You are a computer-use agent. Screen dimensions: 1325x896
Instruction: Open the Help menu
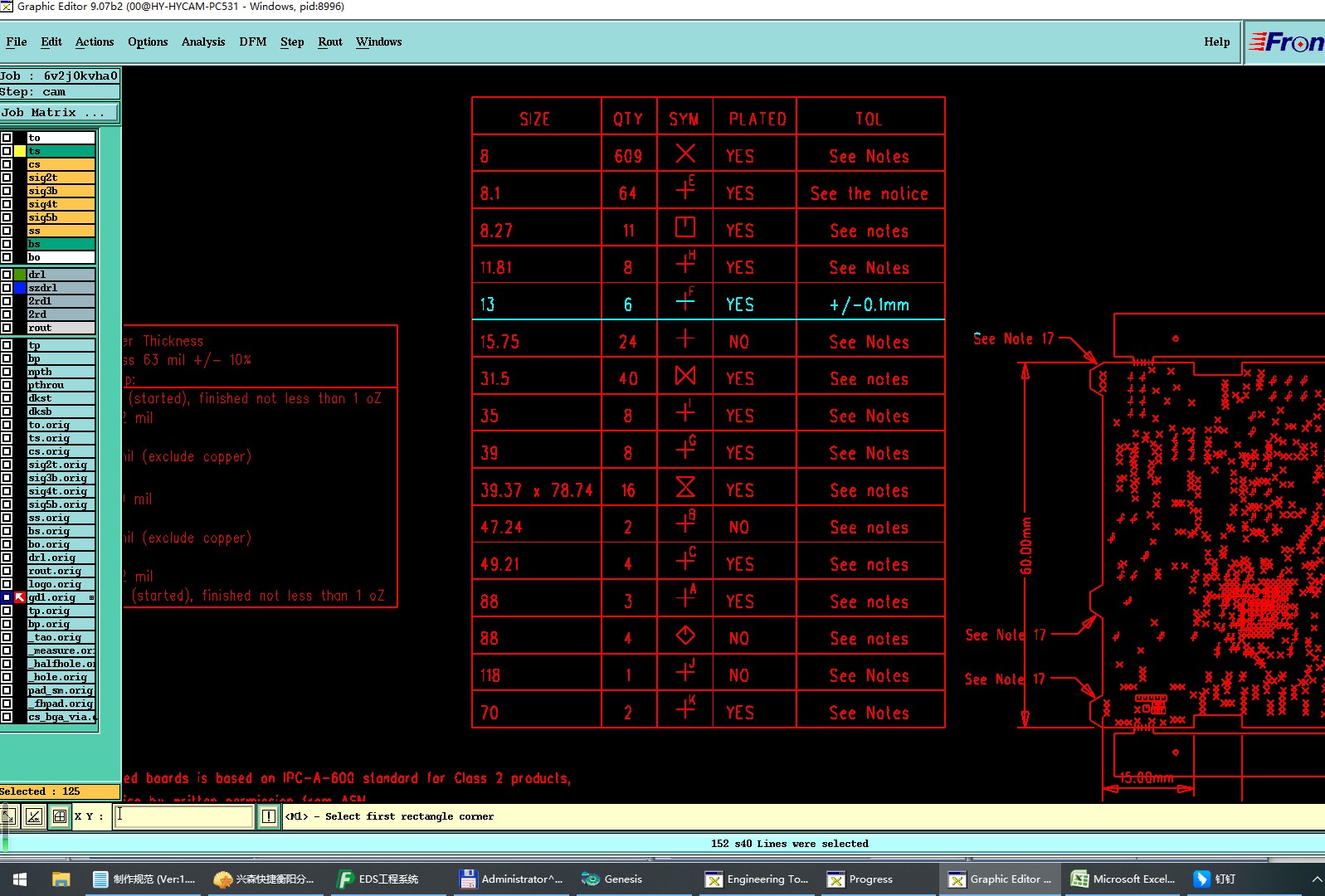(x=1217, y=41)
